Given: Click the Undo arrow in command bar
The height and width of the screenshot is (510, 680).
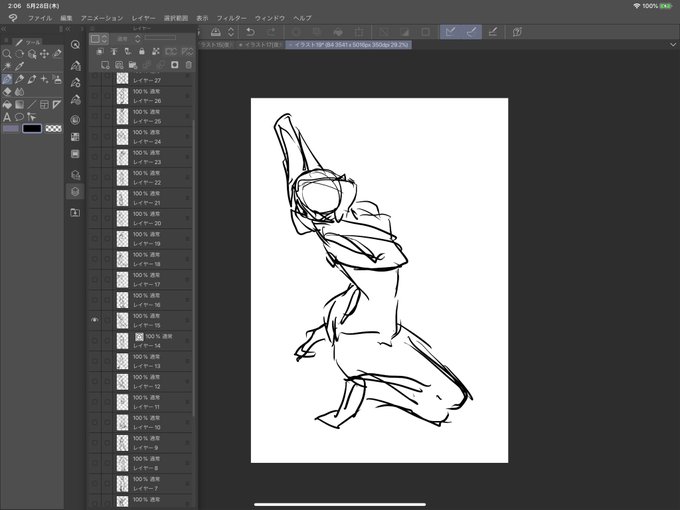Looking at the screenshot, I should click(250, 32).
